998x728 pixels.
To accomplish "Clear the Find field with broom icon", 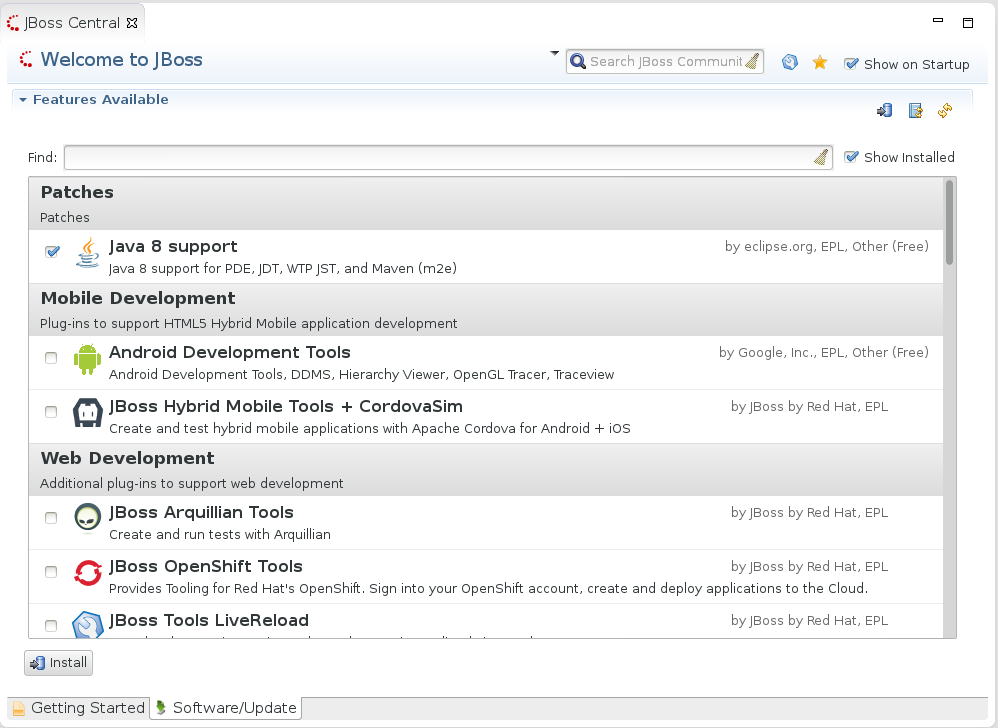I will pyautogui.click(x=820, y=157).
